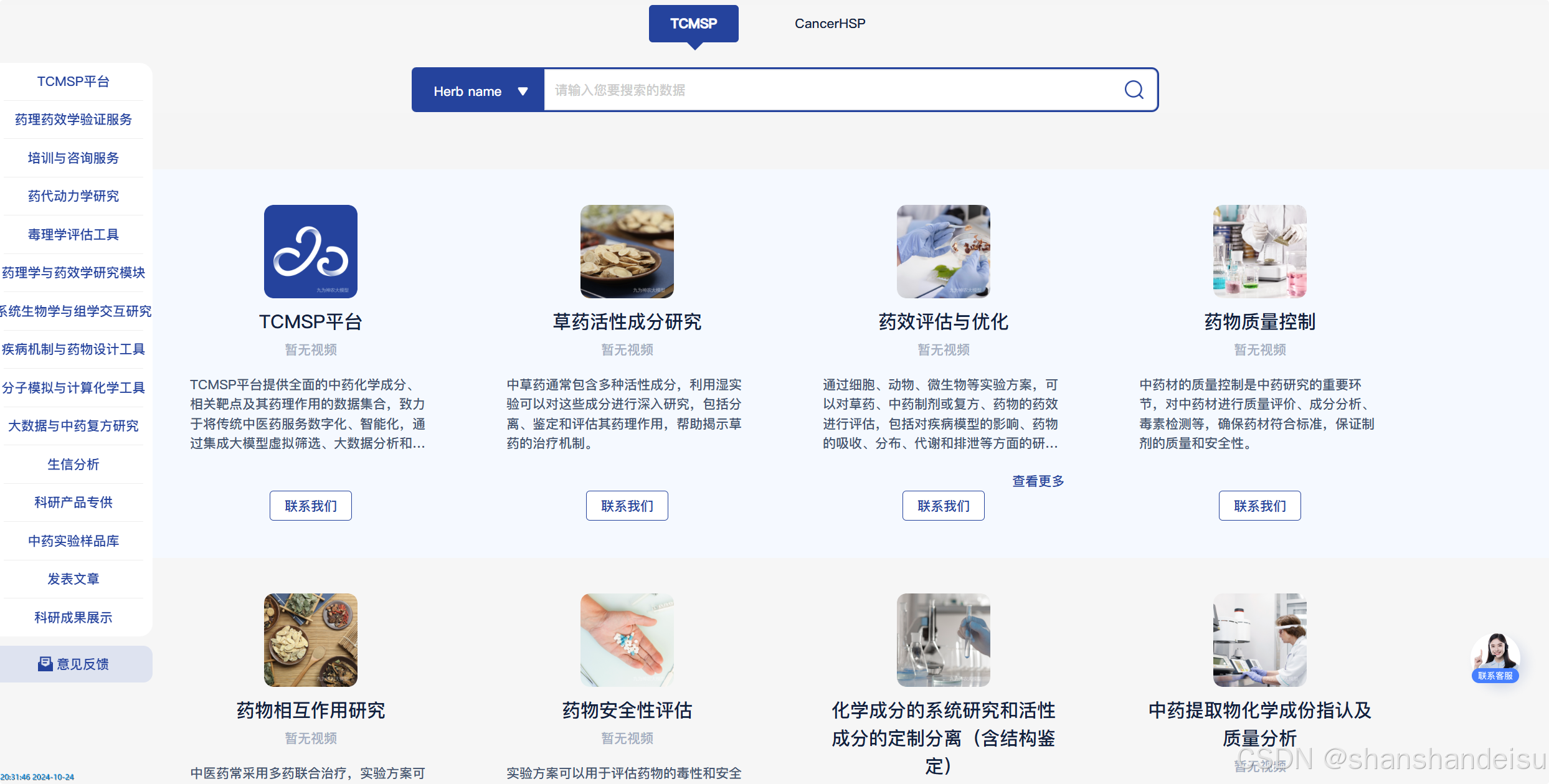1549x784 pixels.
Task: Click the 意见反馈 feedback icon button
Action: tap(73, 664)
